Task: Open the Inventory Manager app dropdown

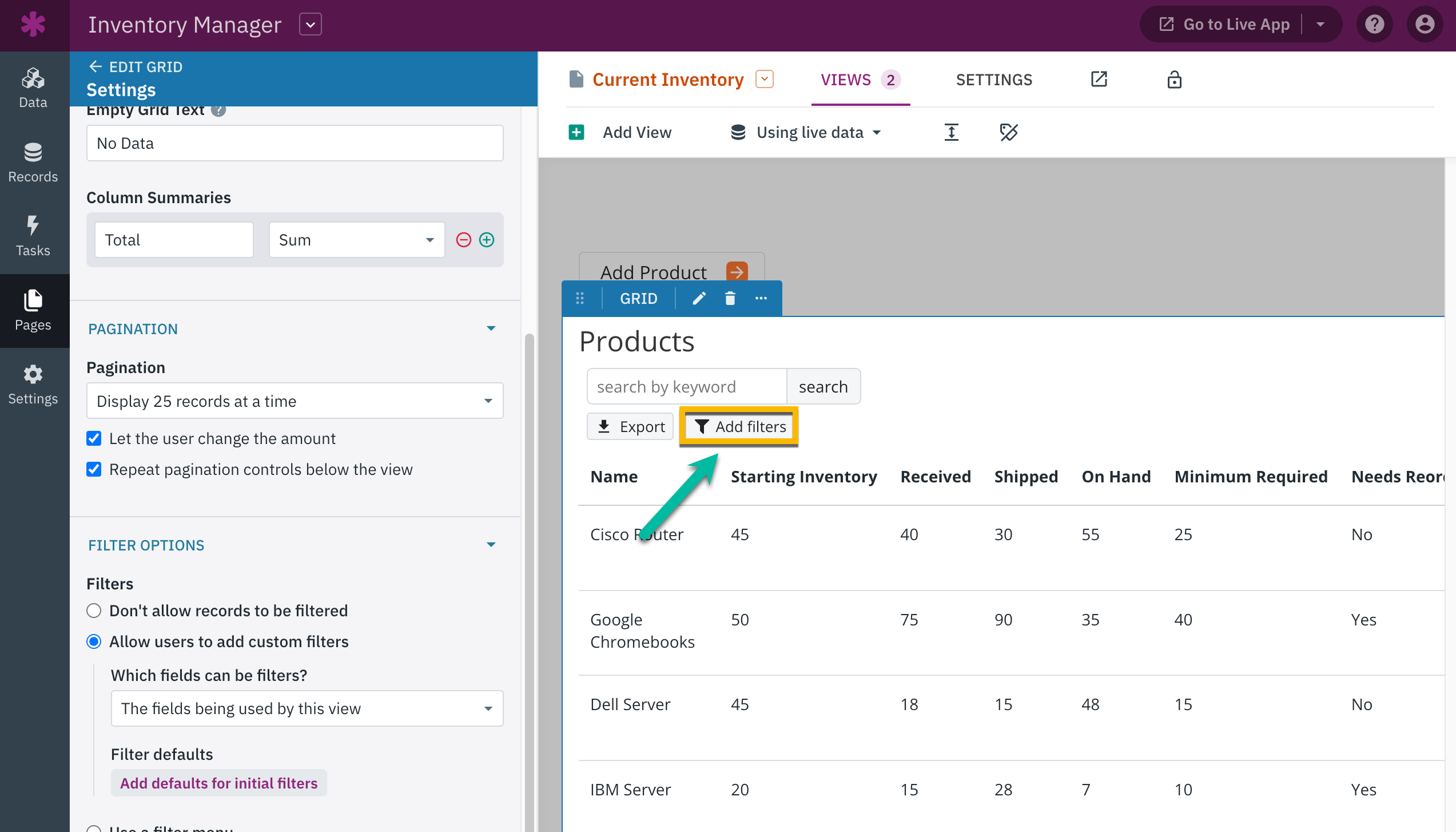Action: pyautogui.click(x=310, y=25)
